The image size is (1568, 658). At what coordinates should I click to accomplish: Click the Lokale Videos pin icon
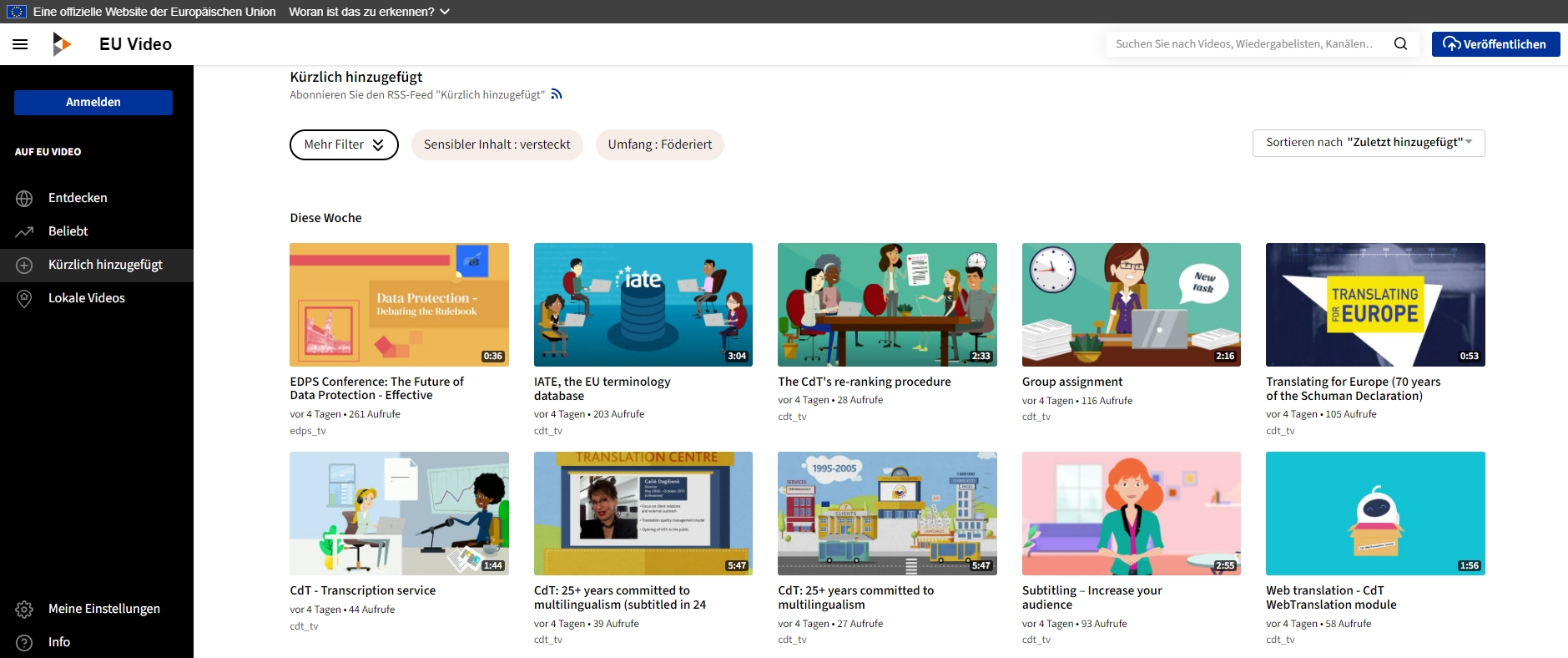coord(24,298)
